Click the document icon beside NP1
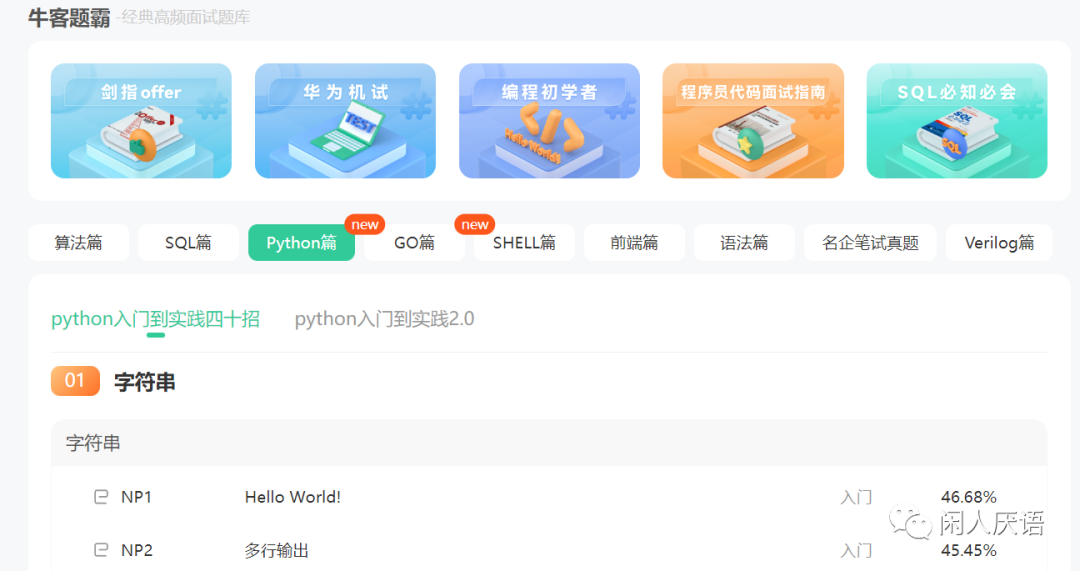Image resolution: width=1080 pixels, height=571 pixels. click(101, 497)
